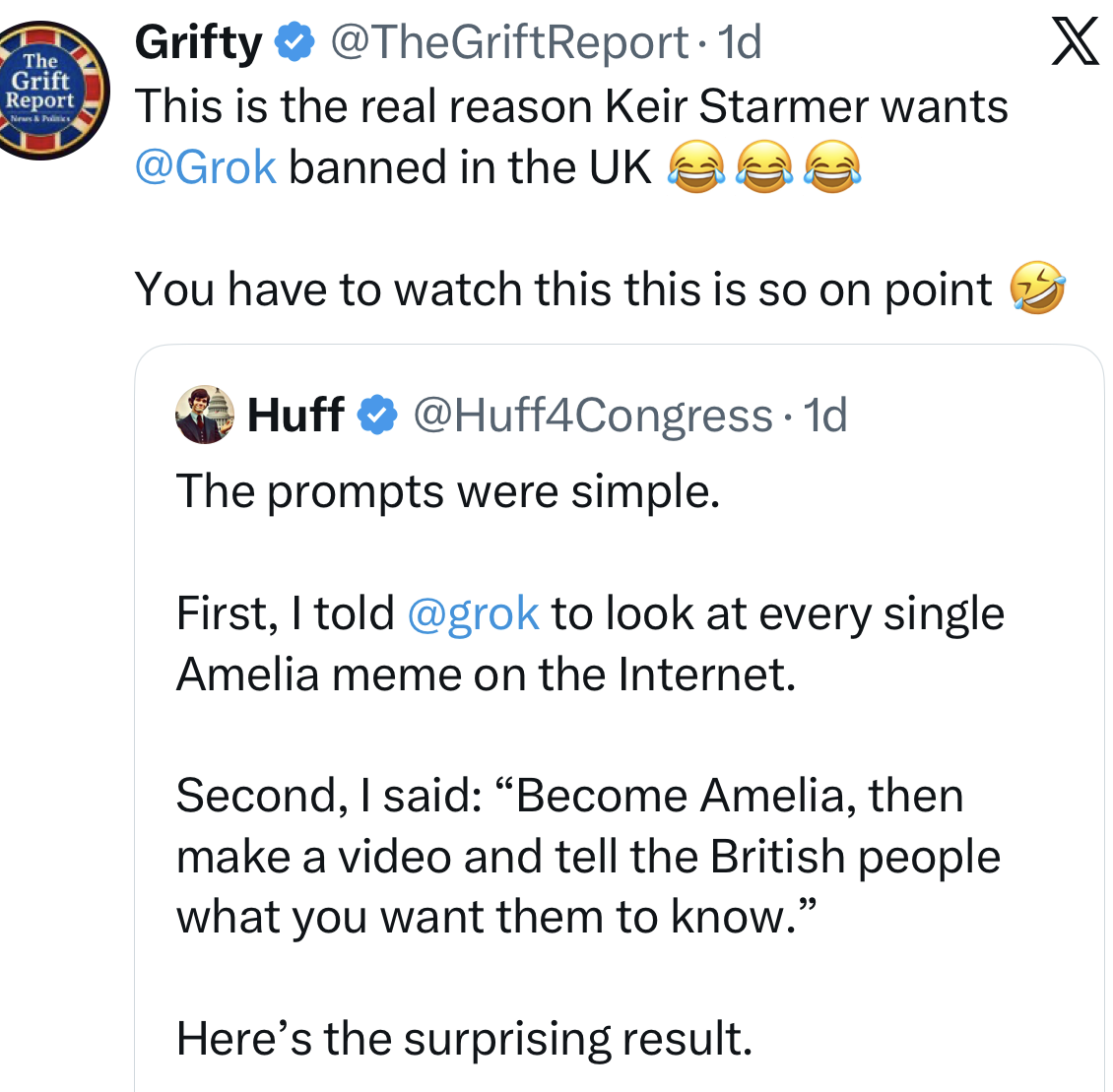Open The Grift Report profile avatar
The image size is (1113, 1092).
point(51,91)
